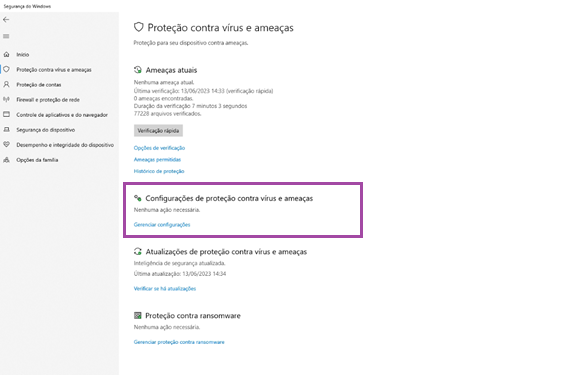The image size is (565, 375).
Task: Open Ameaças permitidas link
Action: (157, 159)
